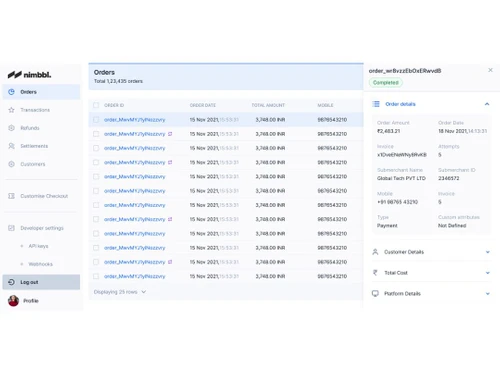Open API keys under Developer settings
Screen dimensions: 500x375
[38, 246]
